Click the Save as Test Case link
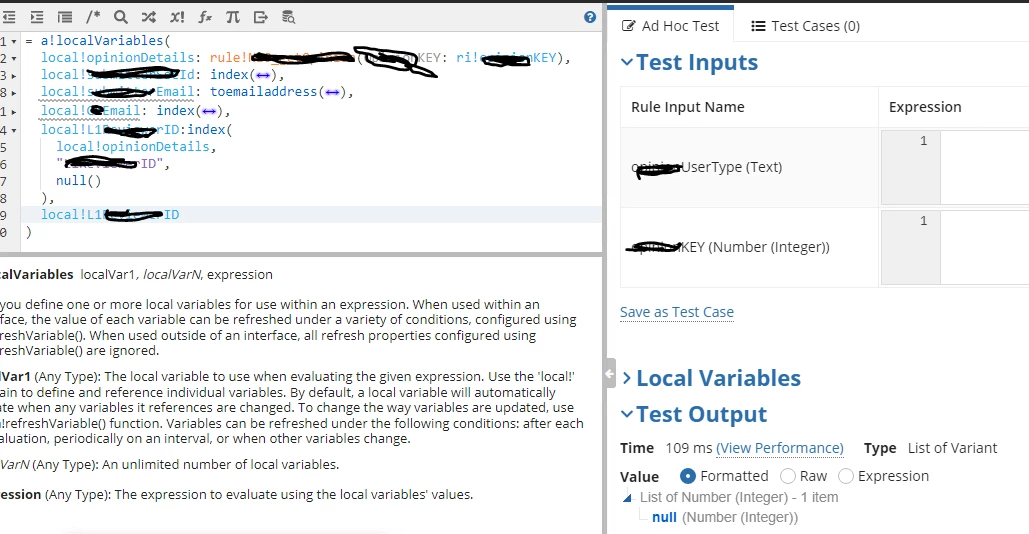This screenshot has height=534, width=1029. pos(677,312)
